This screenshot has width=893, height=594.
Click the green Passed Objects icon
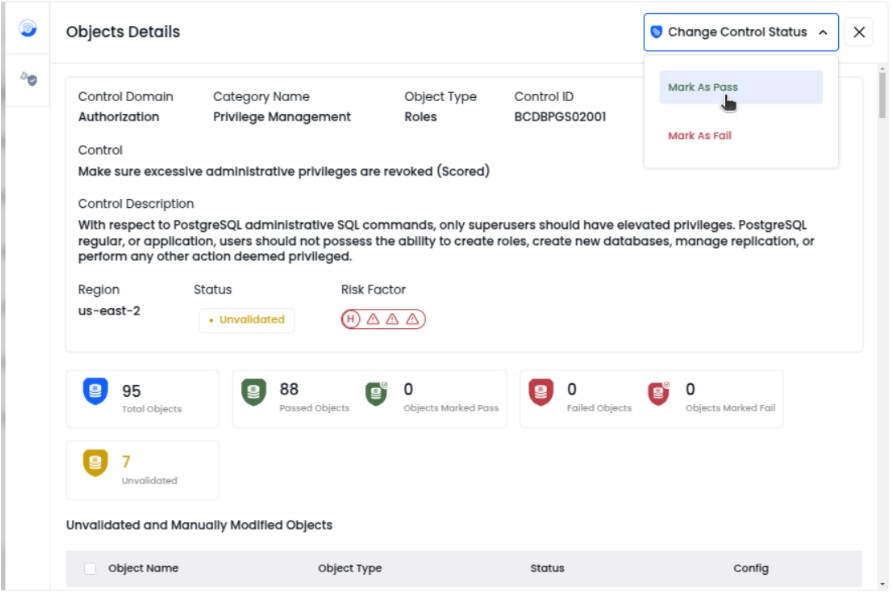tap(255, 392)
